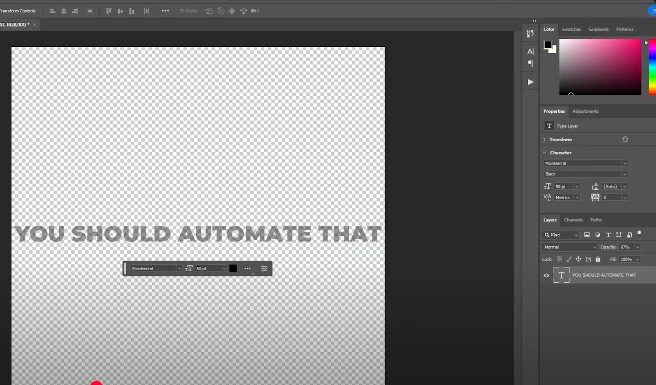Select the 3D roll object icon
This screenshot has width=656, height=385.
tap(220, 11)
